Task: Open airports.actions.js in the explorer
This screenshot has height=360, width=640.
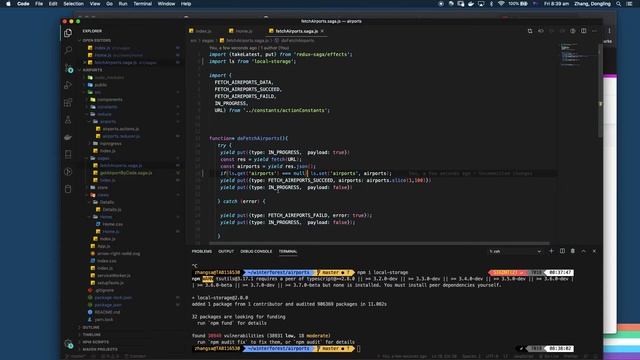Action: (x=120, y=129)
